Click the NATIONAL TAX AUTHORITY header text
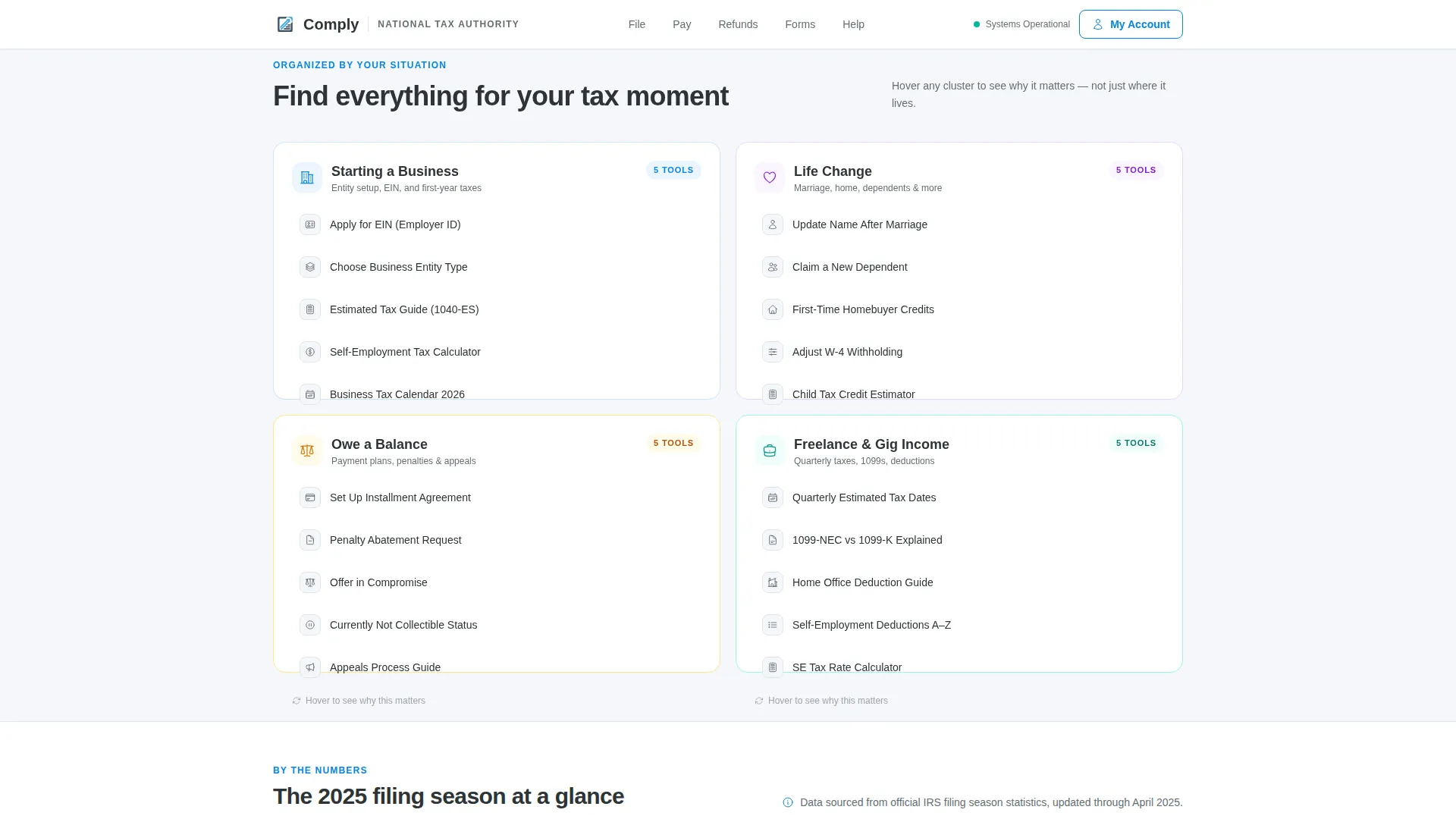1456x819 pixels. 448,24
